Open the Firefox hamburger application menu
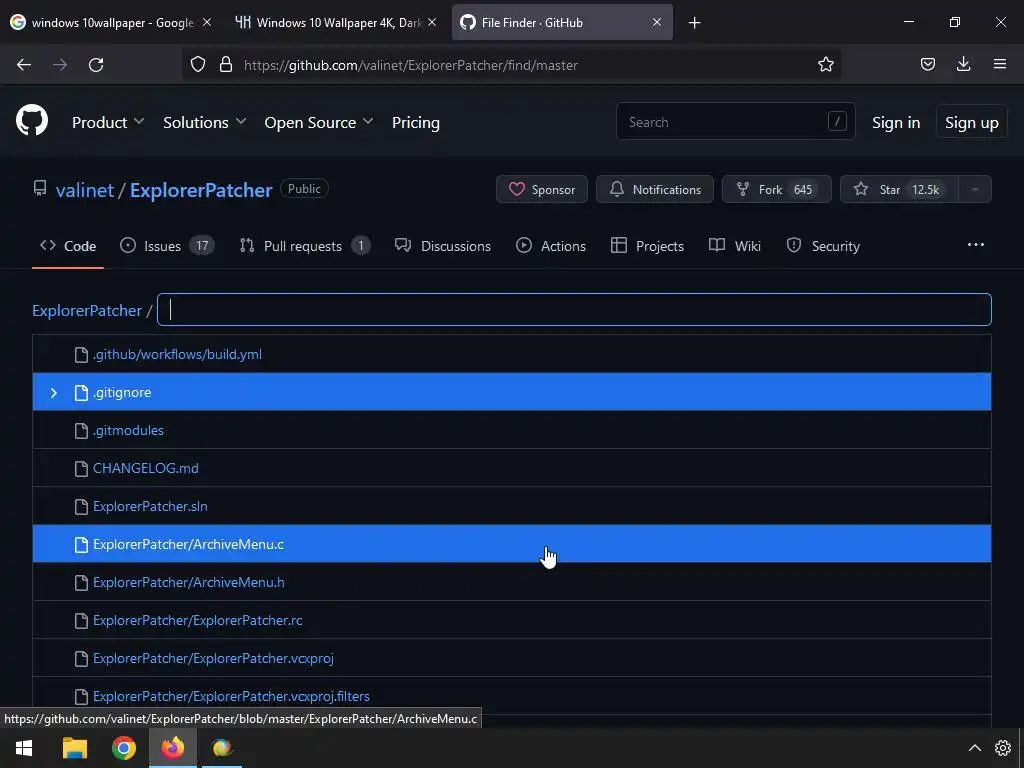Screen dimensions: 1024x768 pyautogui.click(x=1000, y=64)
